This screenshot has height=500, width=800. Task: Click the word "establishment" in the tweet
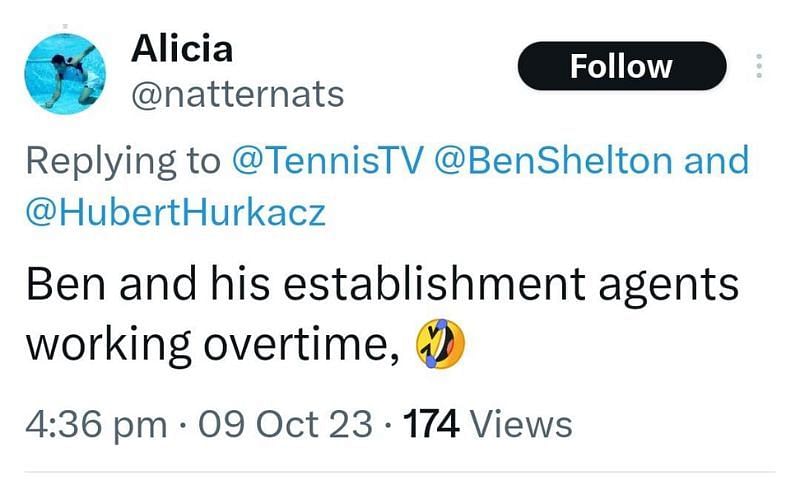(x=434, y=284)
